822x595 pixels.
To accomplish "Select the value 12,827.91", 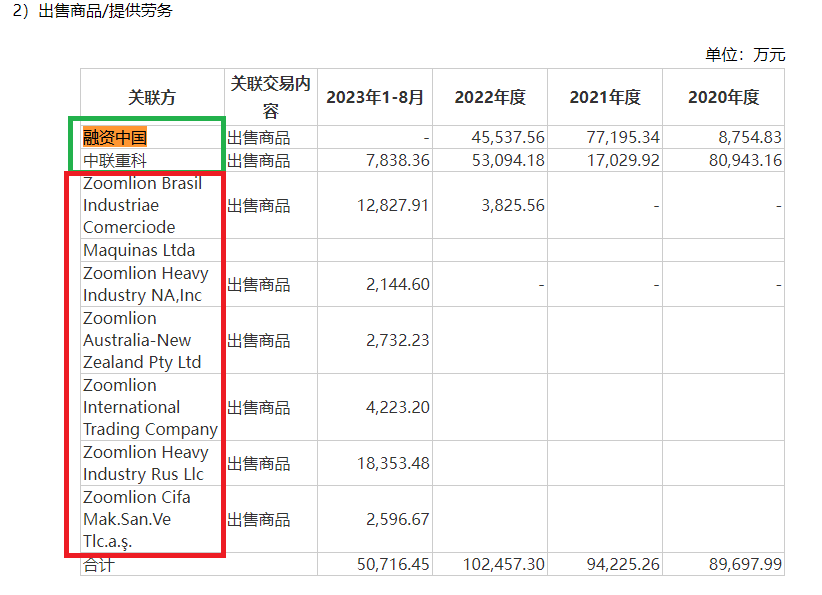I will click(393, 205).
